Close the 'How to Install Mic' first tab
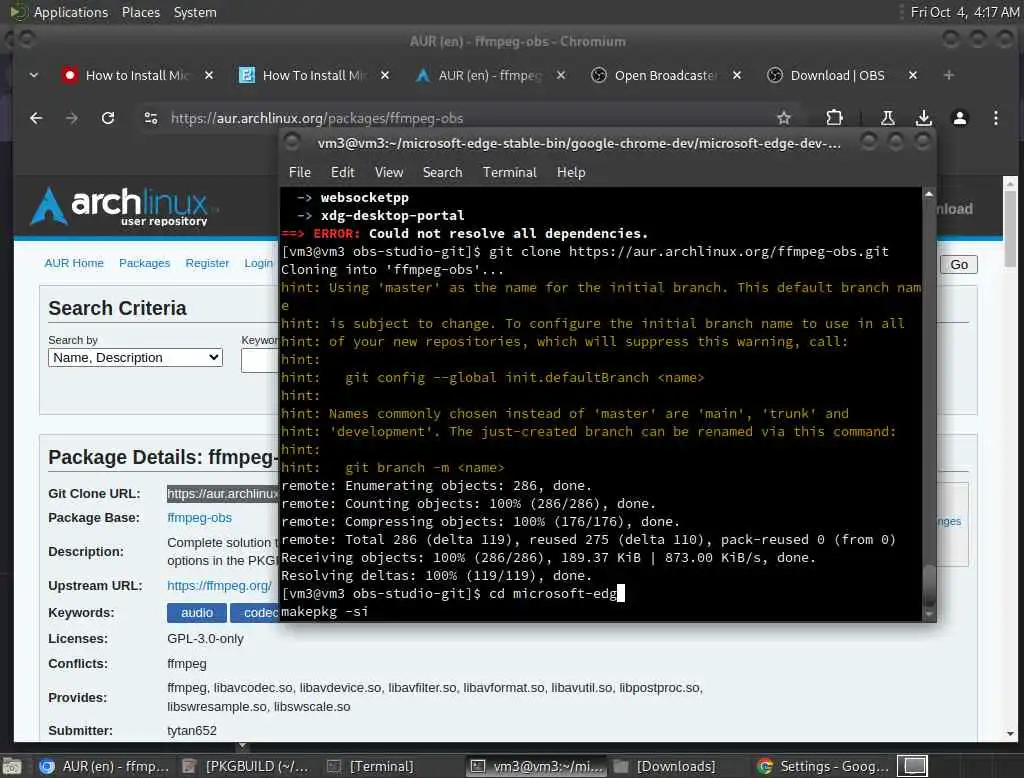The height and width of the screenshot is (778, 1024). [208, 76]
